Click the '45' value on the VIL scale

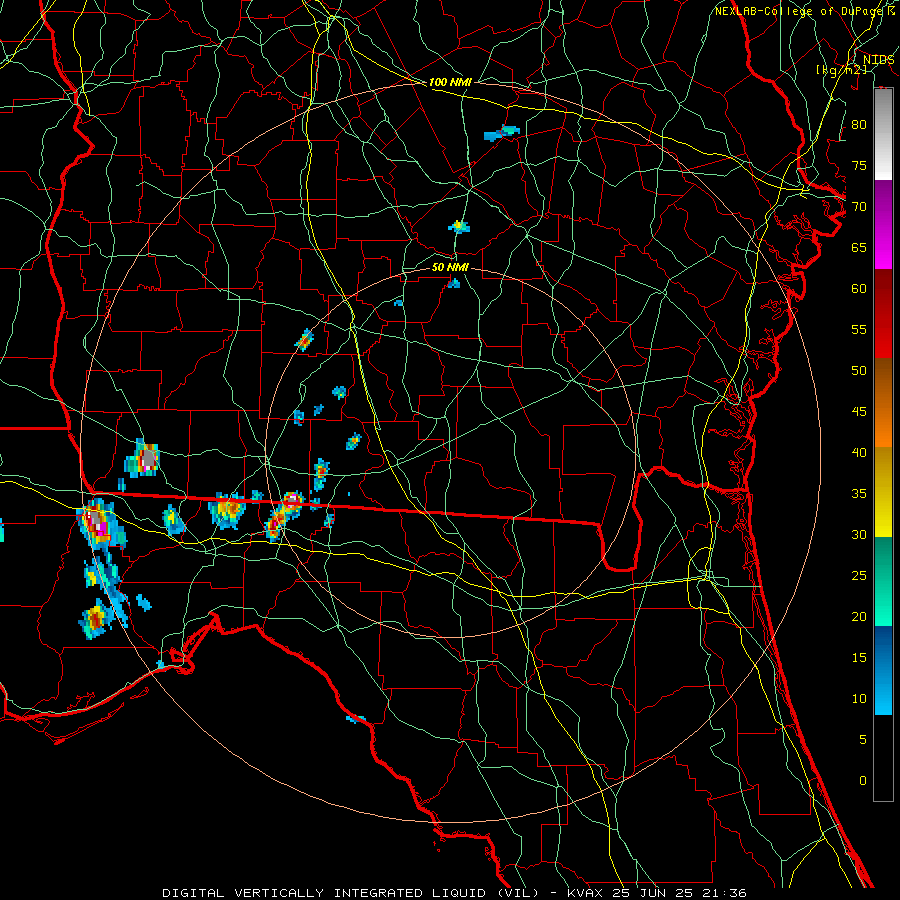[x=859, y=412]
